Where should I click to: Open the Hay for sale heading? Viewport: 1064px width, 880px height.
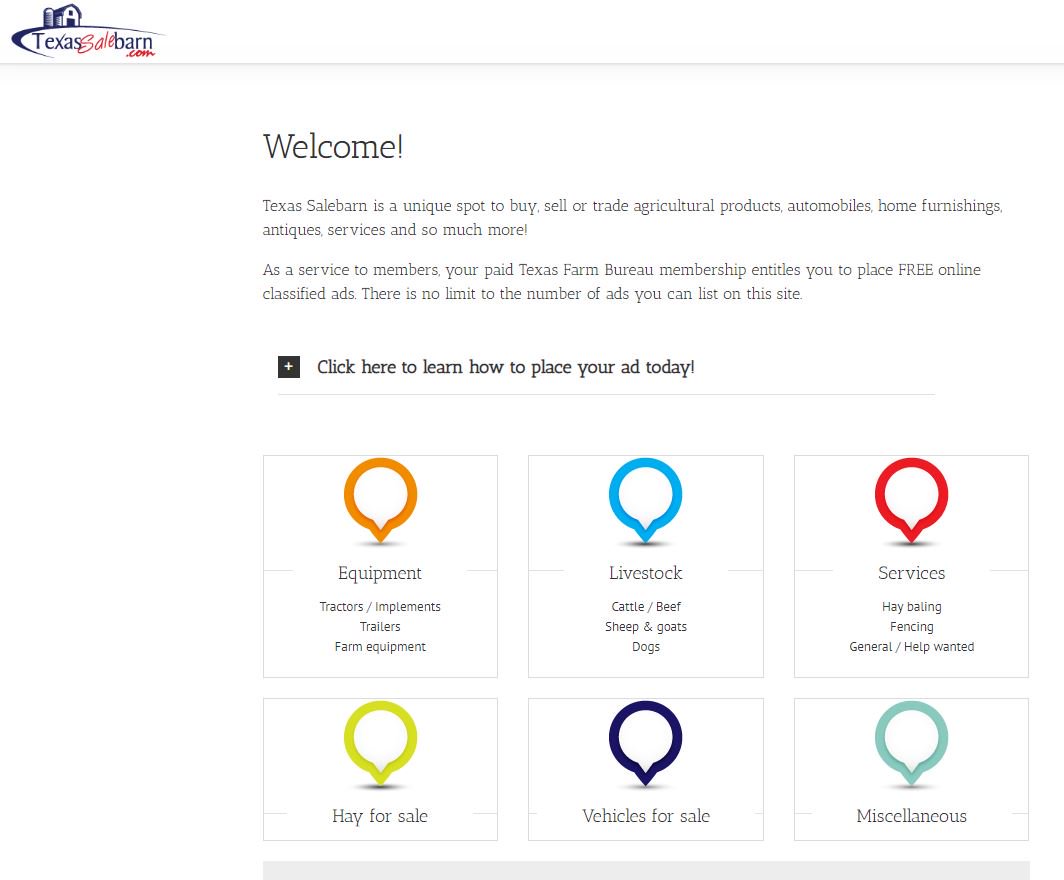coord(380,816)
